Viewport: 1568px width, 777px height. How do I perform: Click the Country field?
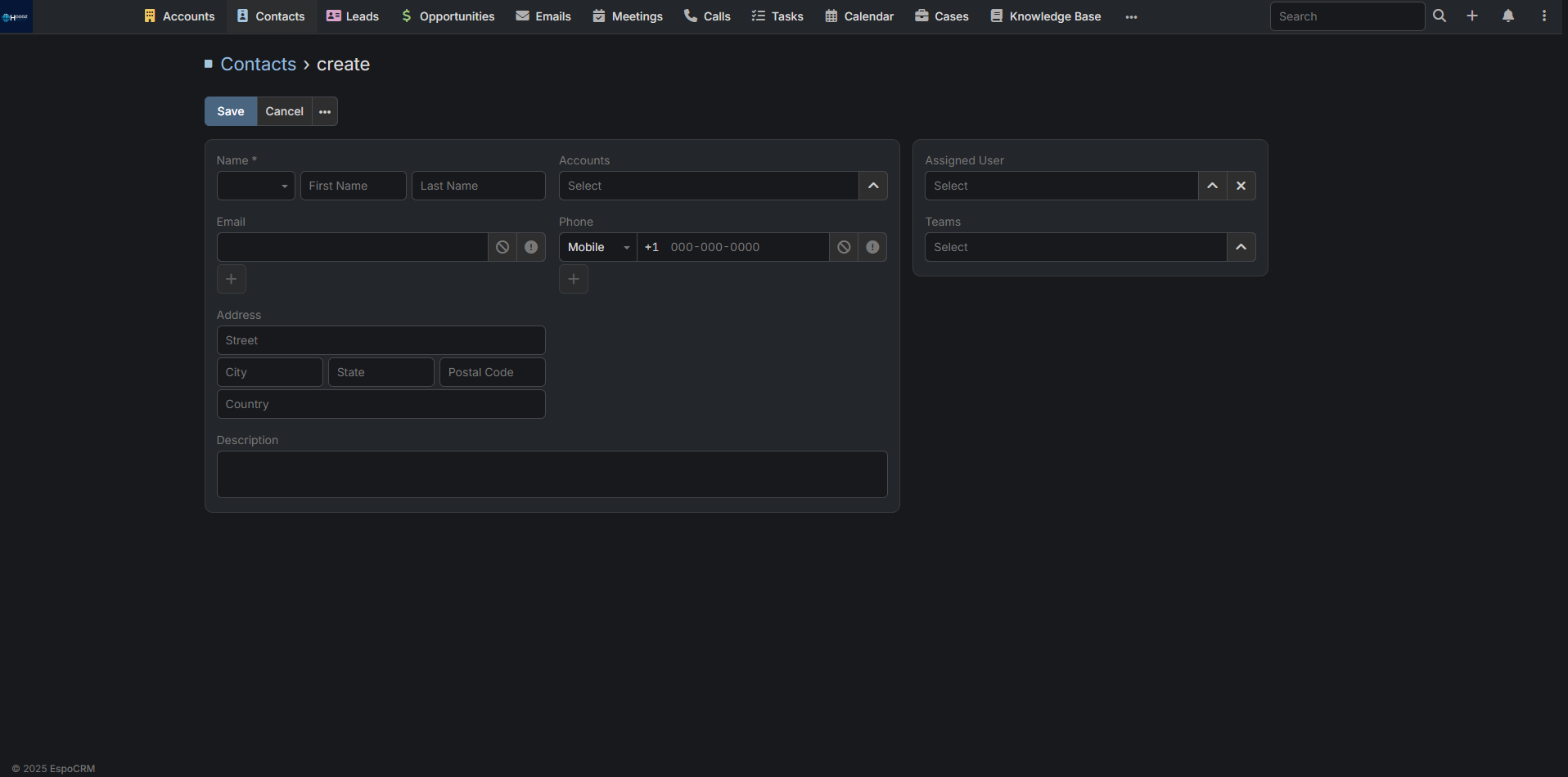pyautogui.click(x=381, y=404)
